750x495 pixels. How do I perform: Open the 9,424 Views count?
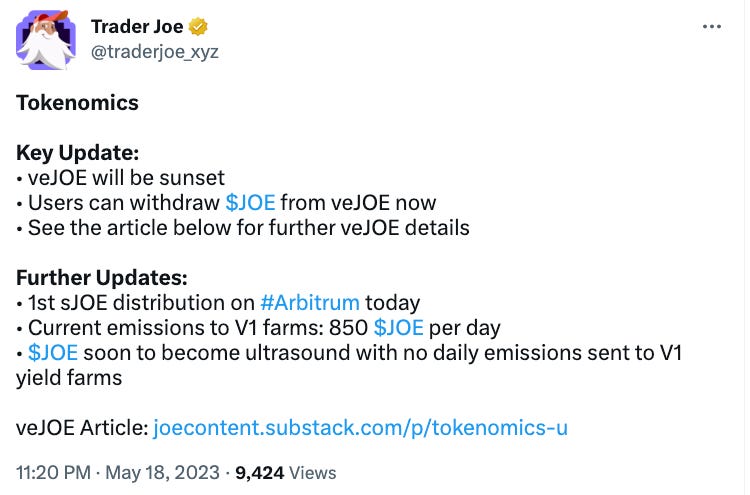(x=286, y=473)
